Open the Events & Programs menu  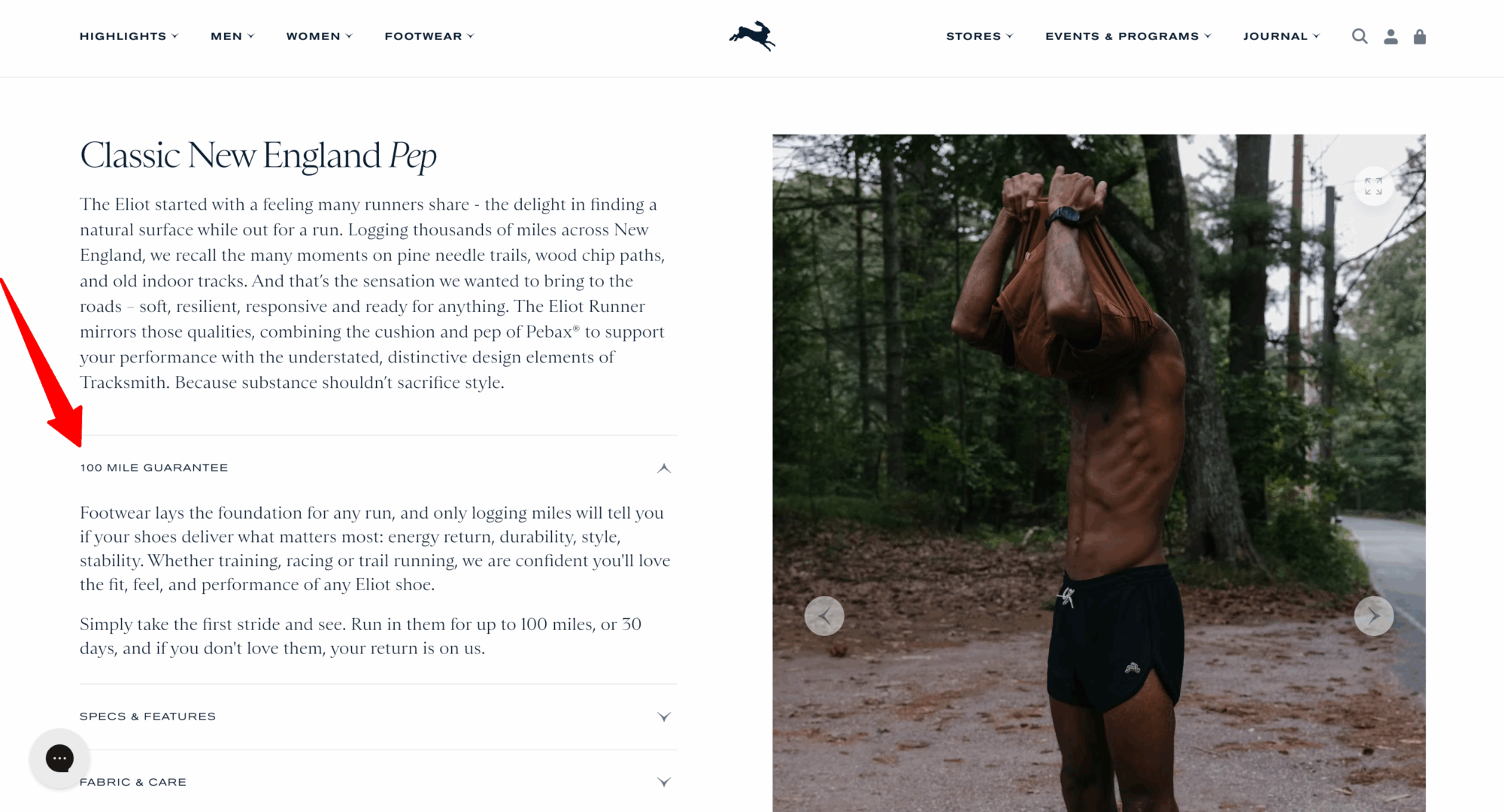[x=1128, y=36]
